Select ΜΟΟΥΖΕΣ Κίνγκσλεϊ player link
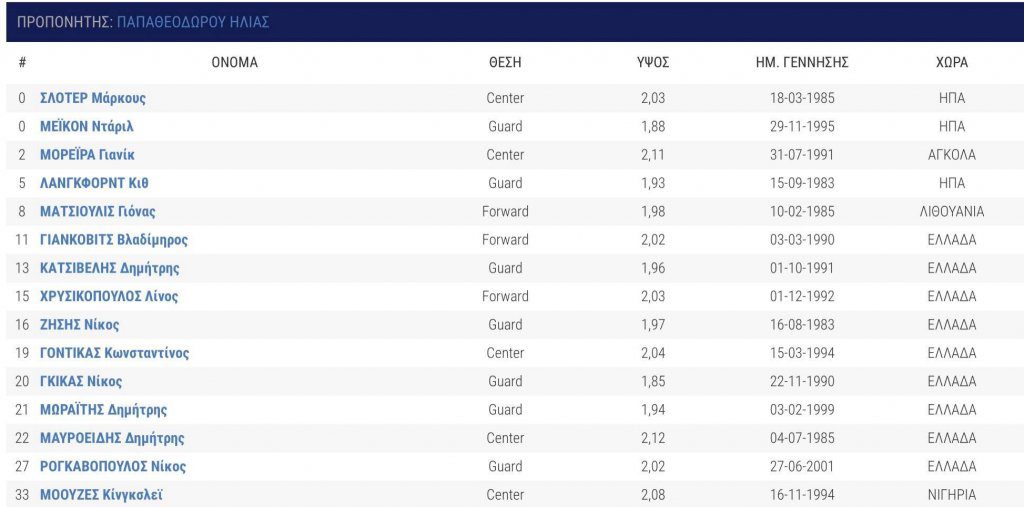Screen dimensions: 1024x507 pos(101,495)
